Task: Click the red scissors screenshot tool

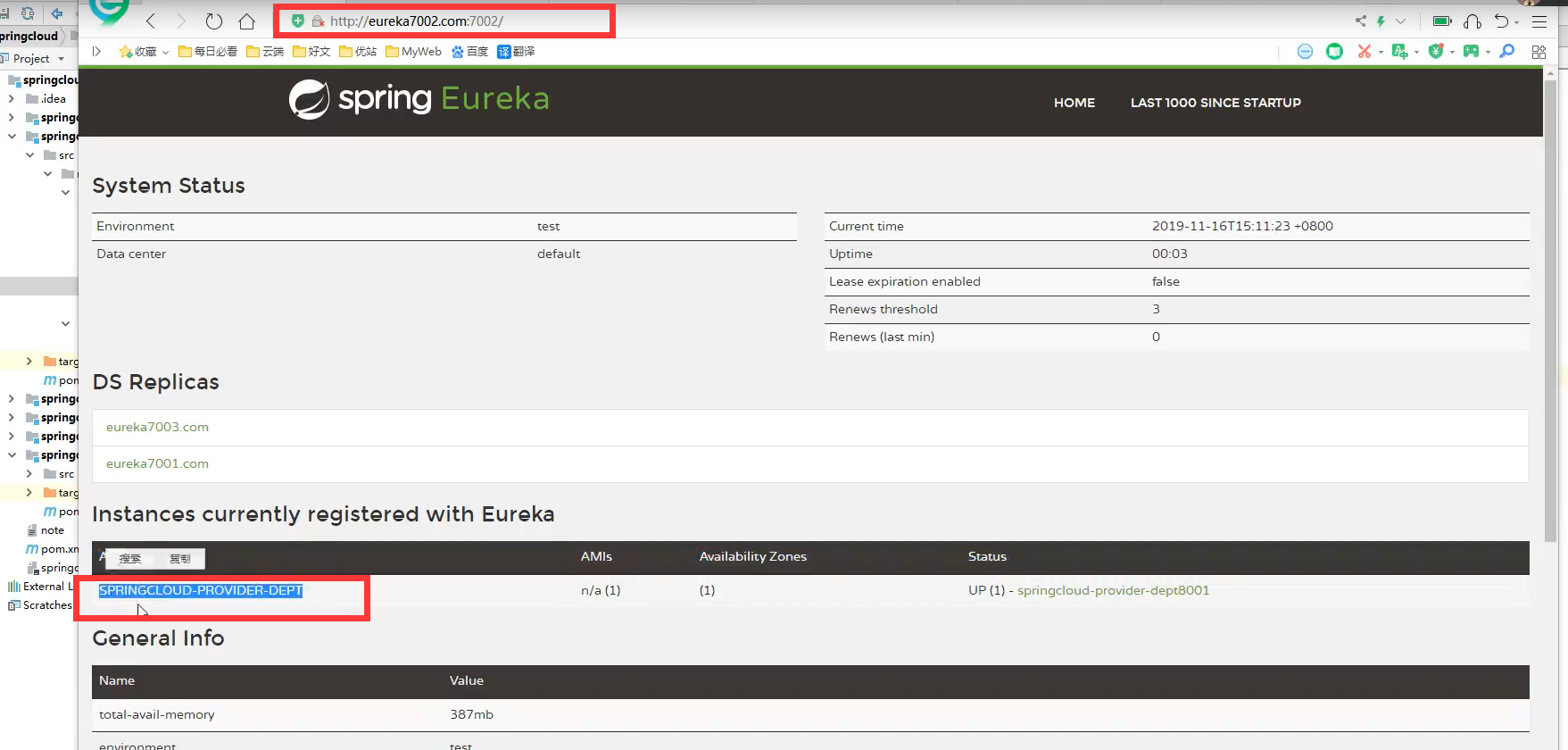Action: [1364, 51]
